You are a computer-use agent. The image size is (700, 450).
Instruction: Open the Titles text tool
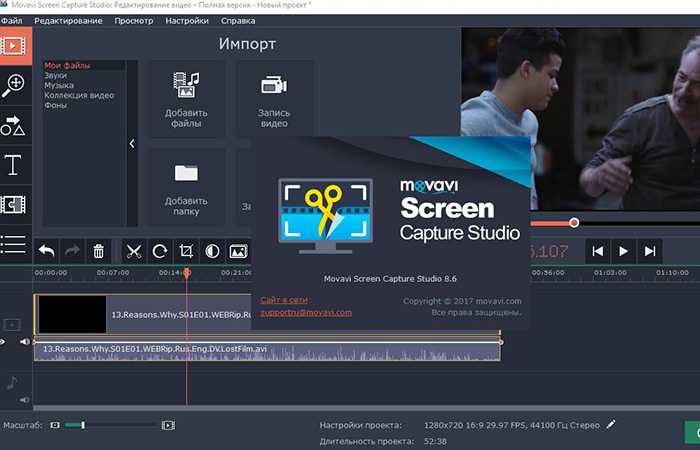click(x=12, y=165)
